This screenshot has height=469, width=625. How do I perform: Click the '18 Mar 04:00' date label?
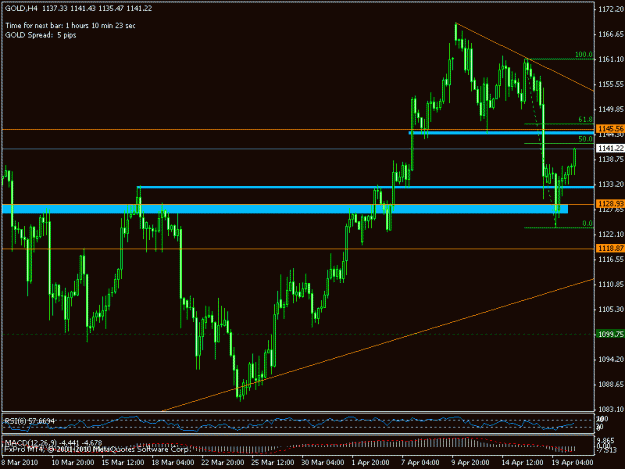173,463
